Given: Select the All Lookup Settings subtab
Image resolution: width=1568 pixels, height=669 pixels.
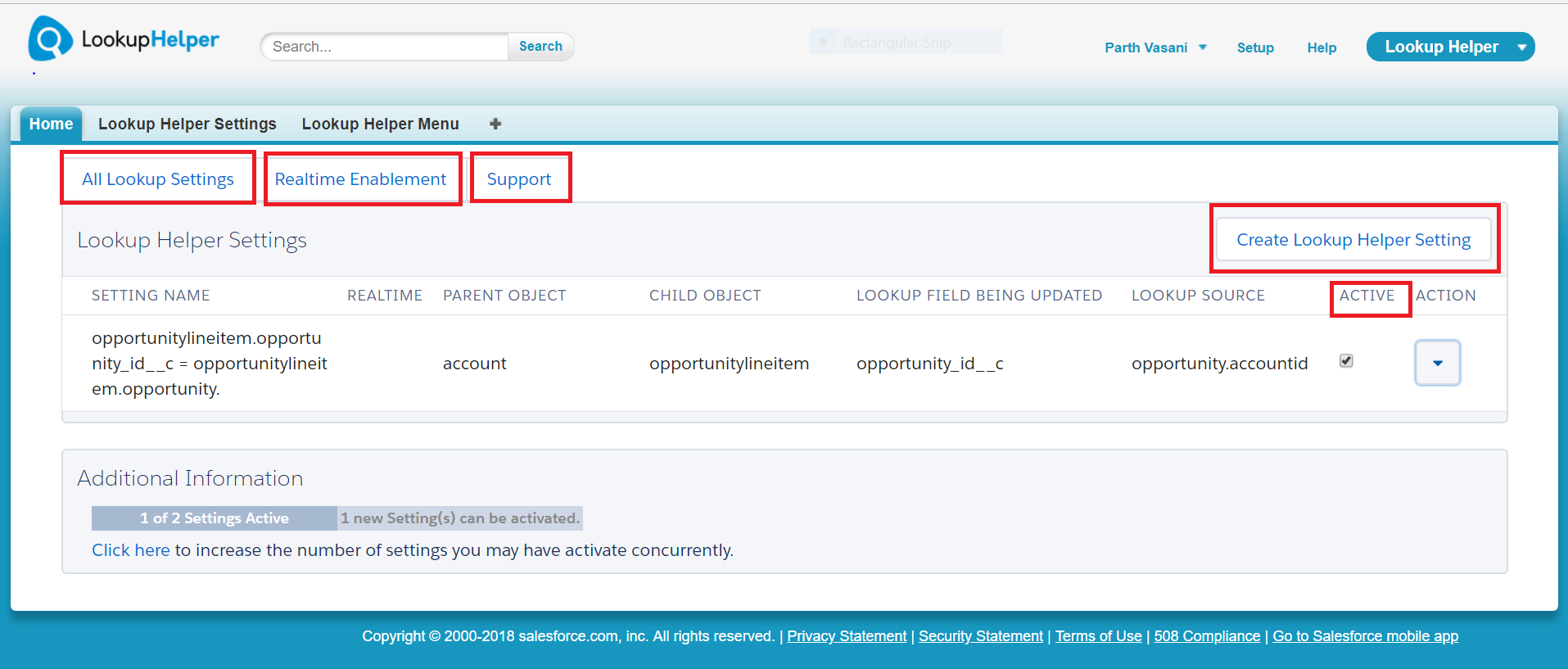Looking at the screenshot, I should click(158, 179).
